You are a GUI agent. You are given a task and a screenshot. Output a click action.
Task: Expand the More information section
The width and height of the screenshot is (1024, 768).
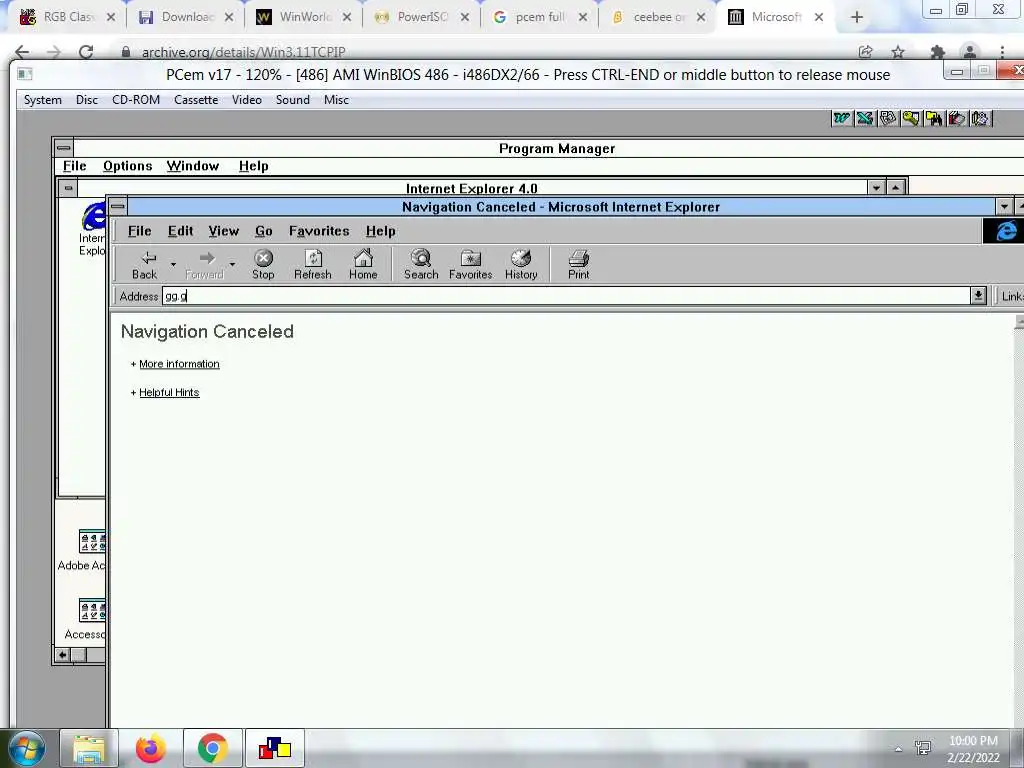tap(179, 364)
